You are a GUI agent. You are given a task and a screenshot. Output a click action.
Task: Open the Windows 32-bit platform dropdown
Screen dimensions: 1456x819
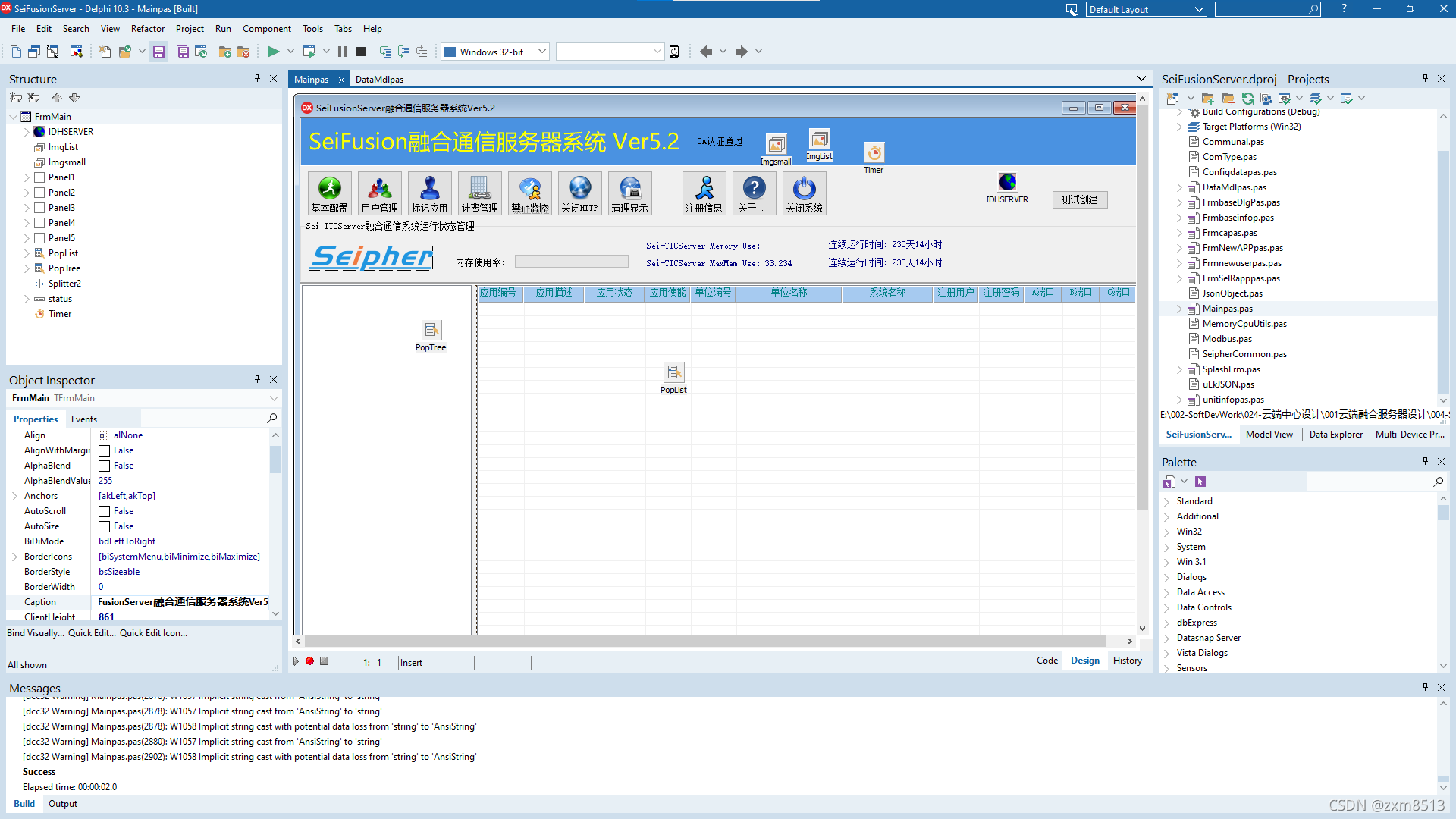click(x=541, y=52)
